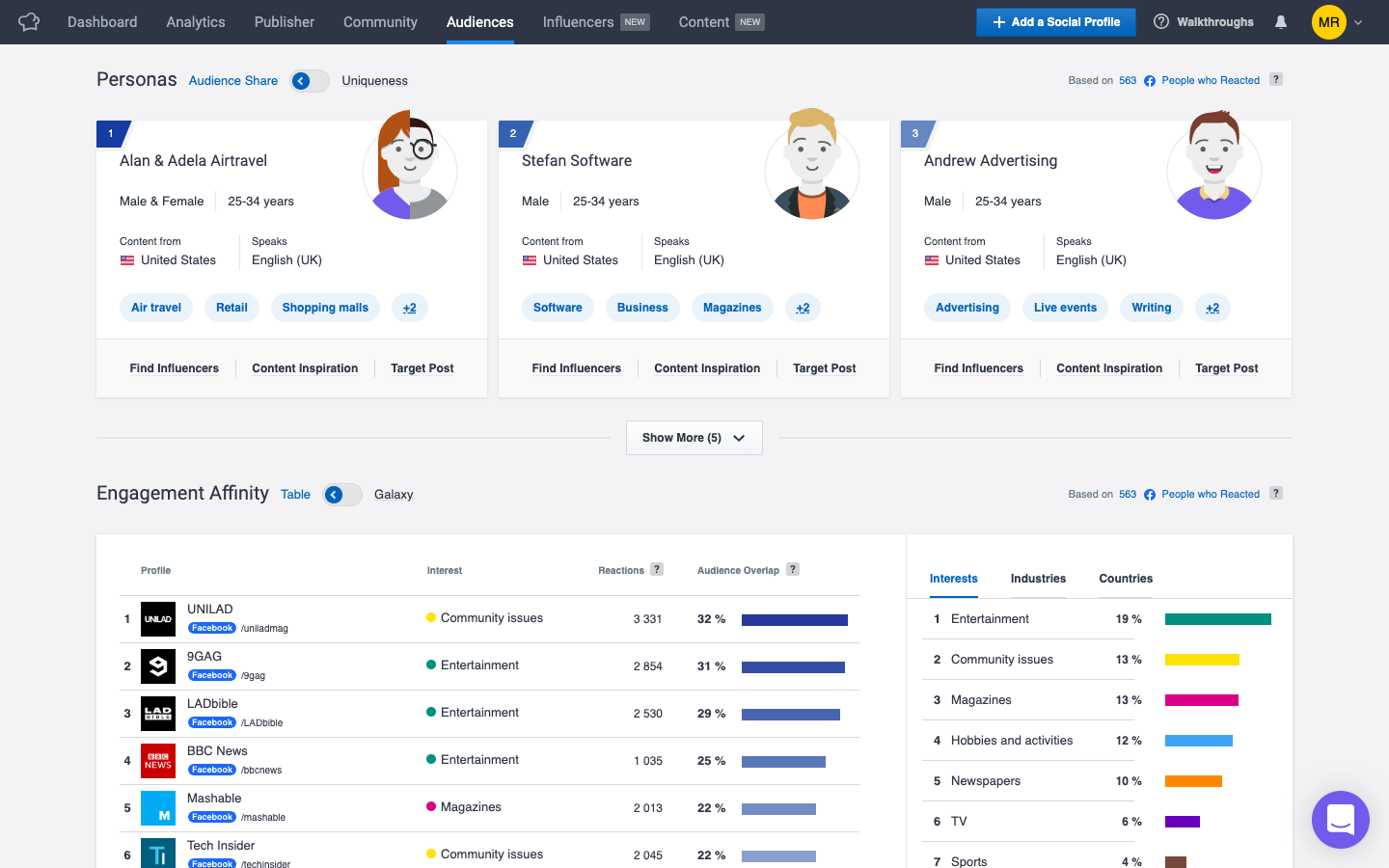
Task: Click the Add a Social Profile button
Action: click(x=1055, y=21)
